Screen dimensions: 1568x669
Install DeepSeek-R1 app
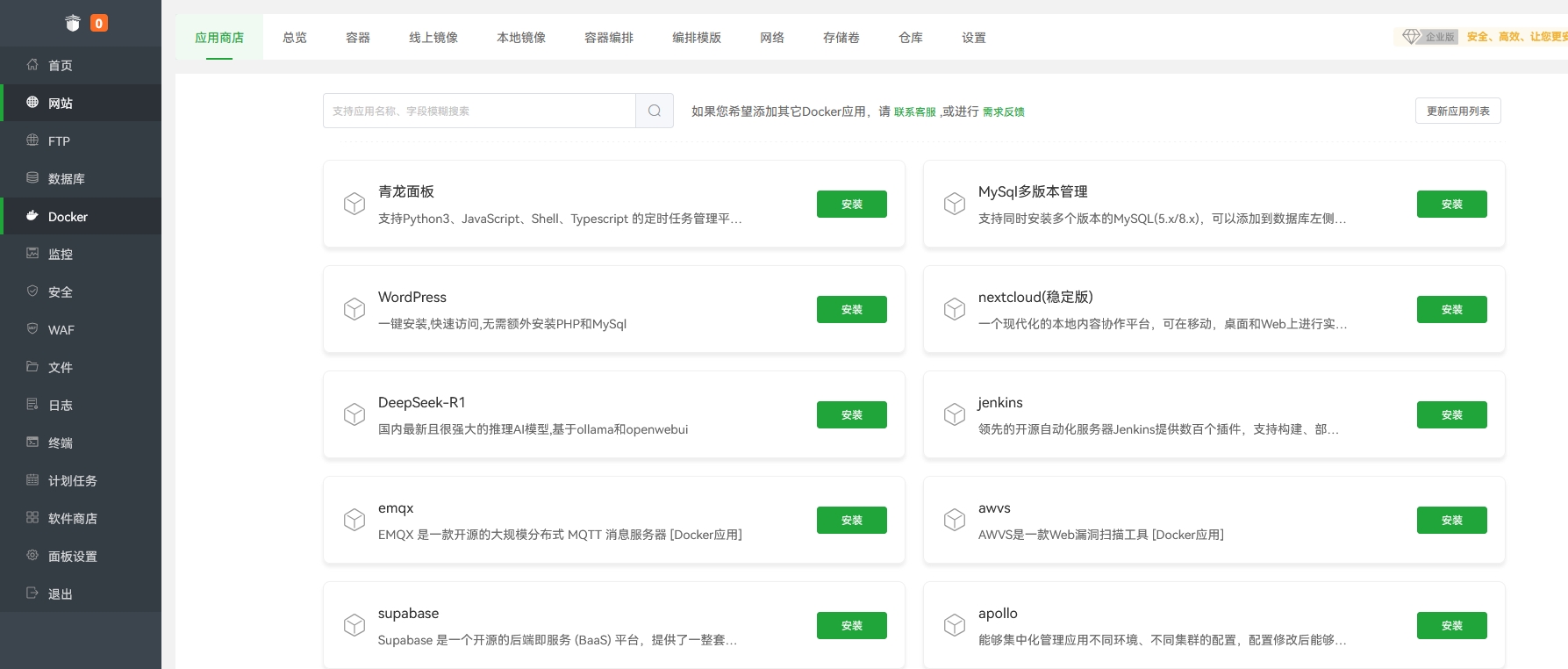[x=852, y=414]
